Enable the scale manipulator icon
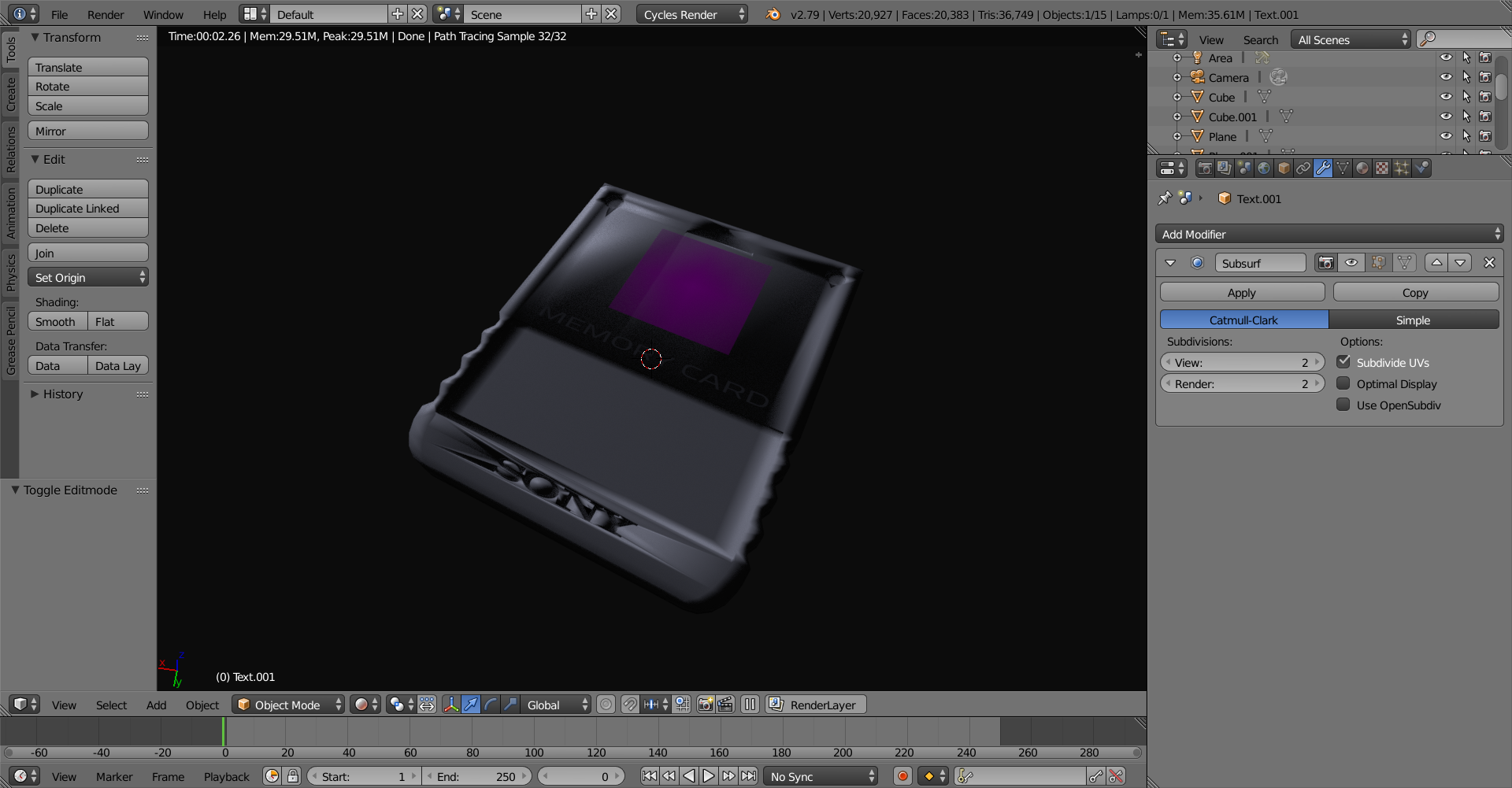The image size is (1512, 788). [510, 705]
